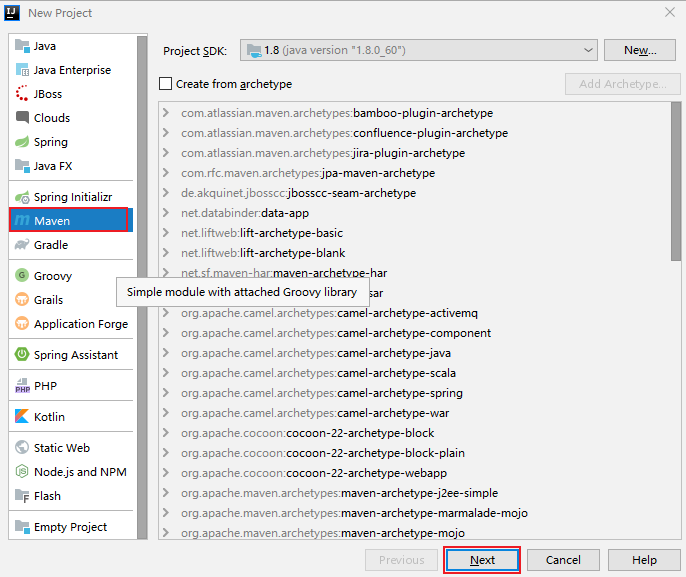Expand camel-archetype-activemq entry
The image size is (686, 577).
click(x=166, y=313)
